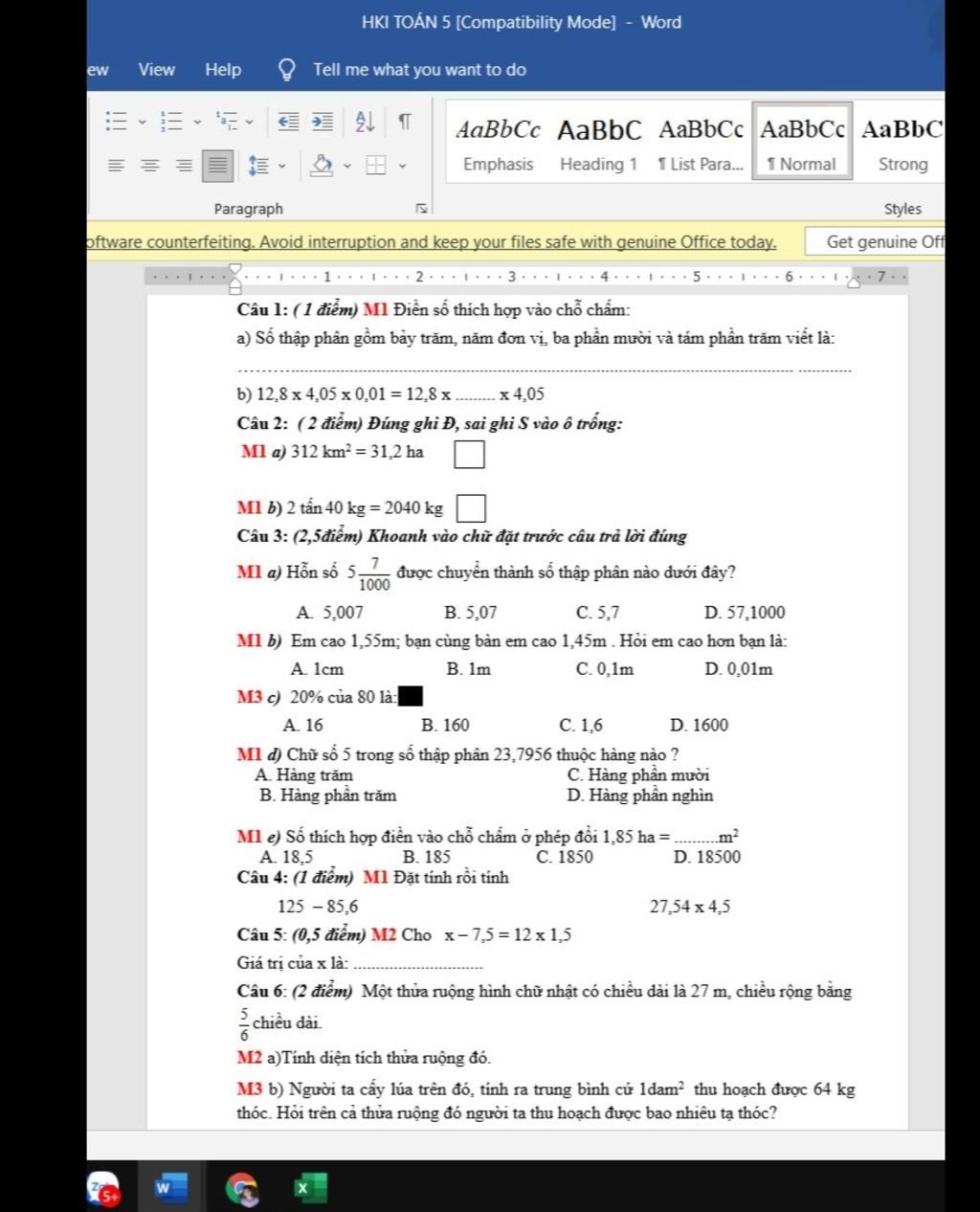
Task: Click the expression '27,54 x 4,5'
Action: (690, 907)
